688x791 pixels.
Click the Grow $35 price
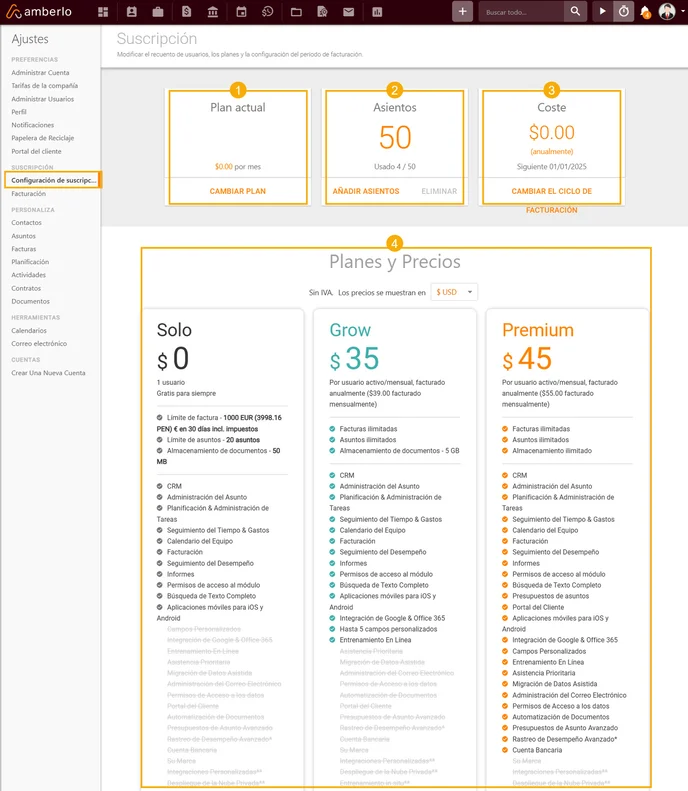354,359
